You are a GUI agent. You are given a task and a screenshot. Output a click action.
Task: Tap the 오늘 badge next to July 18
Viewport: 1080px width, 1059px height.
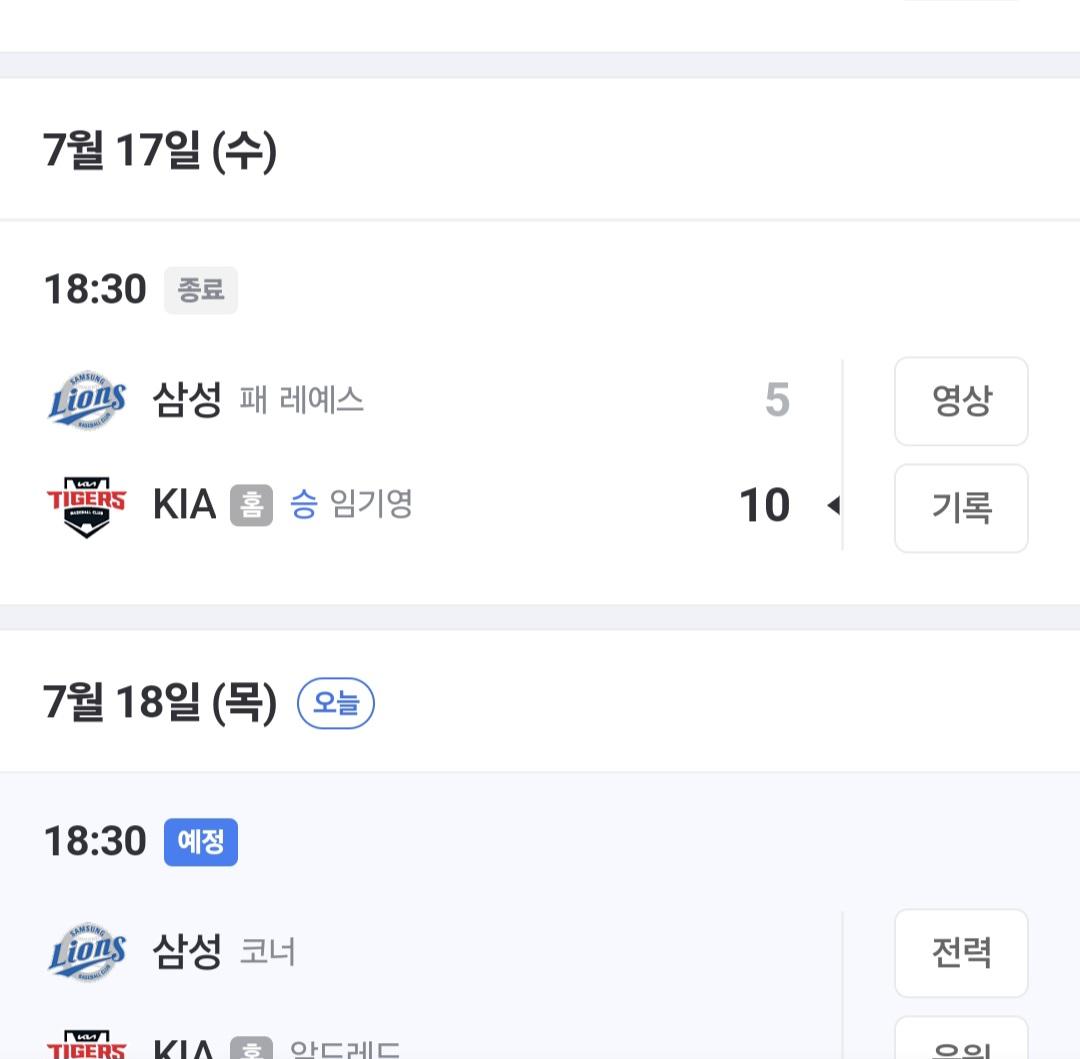(336, 703)
